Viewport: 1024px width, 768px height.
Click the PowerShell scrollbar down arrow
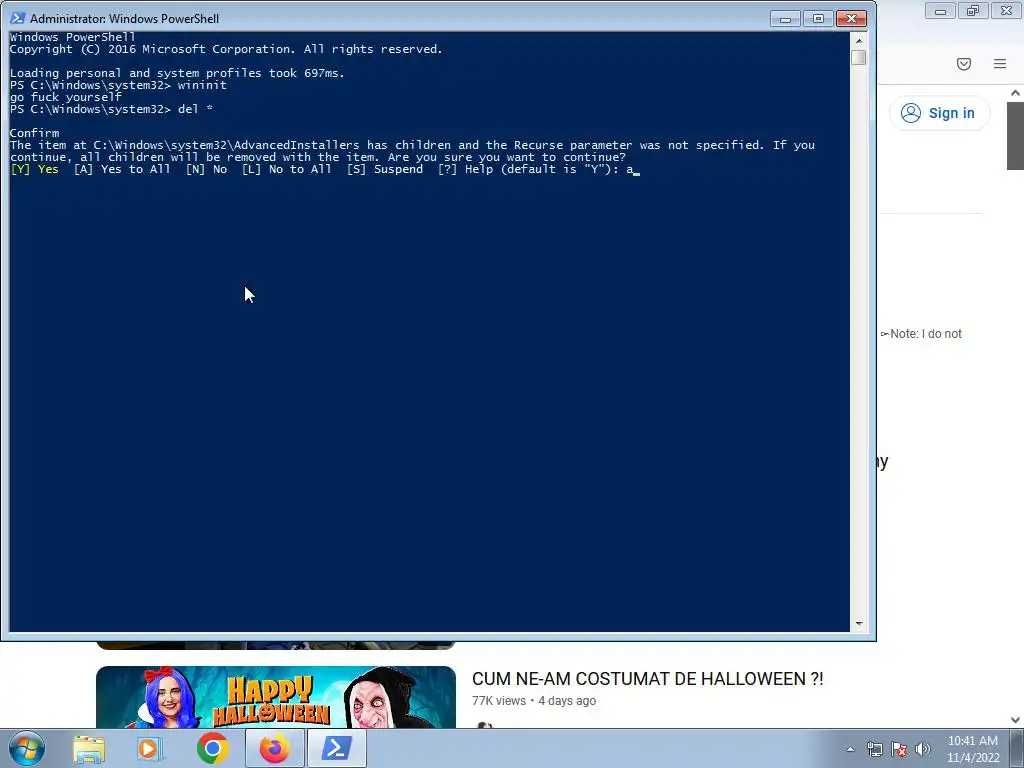click(859, 624)
